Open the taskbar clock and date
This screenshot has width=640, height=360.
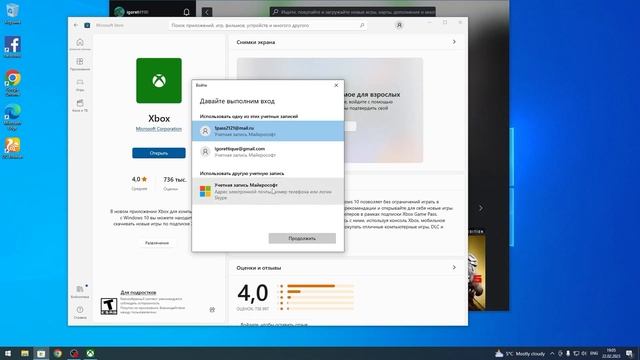611,353
